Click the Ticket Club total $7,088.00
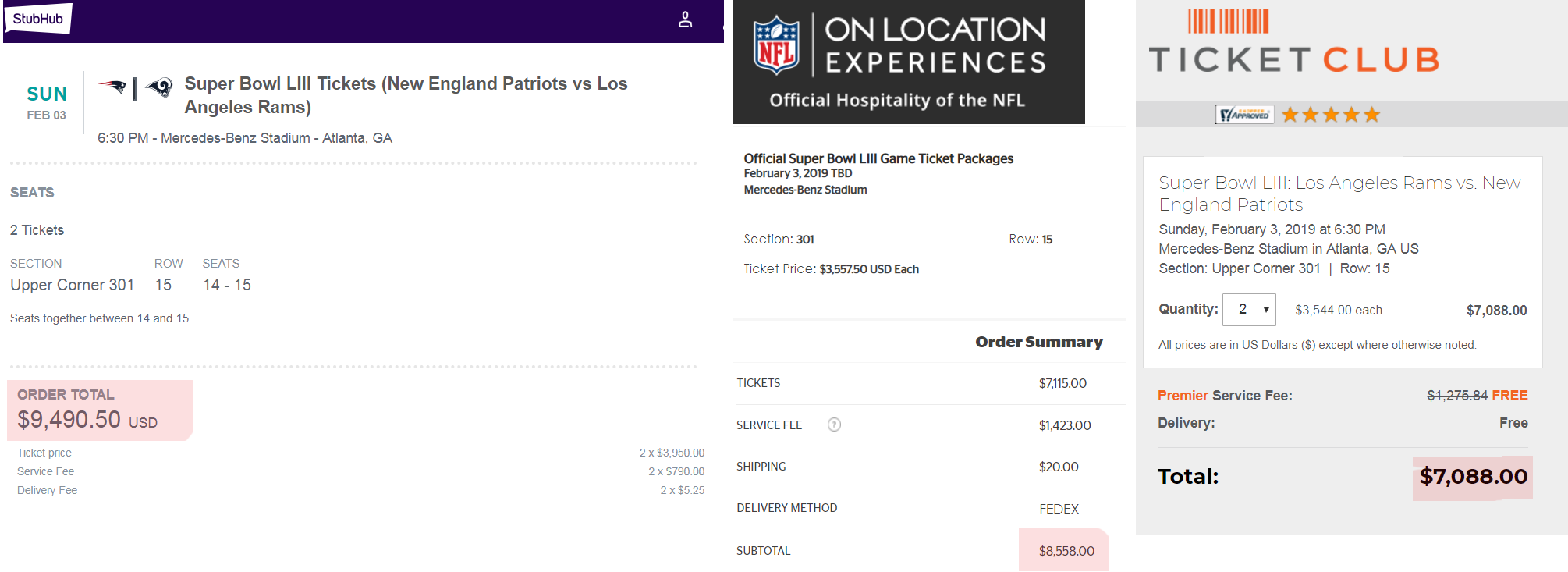 click(x=1473, y=477)
